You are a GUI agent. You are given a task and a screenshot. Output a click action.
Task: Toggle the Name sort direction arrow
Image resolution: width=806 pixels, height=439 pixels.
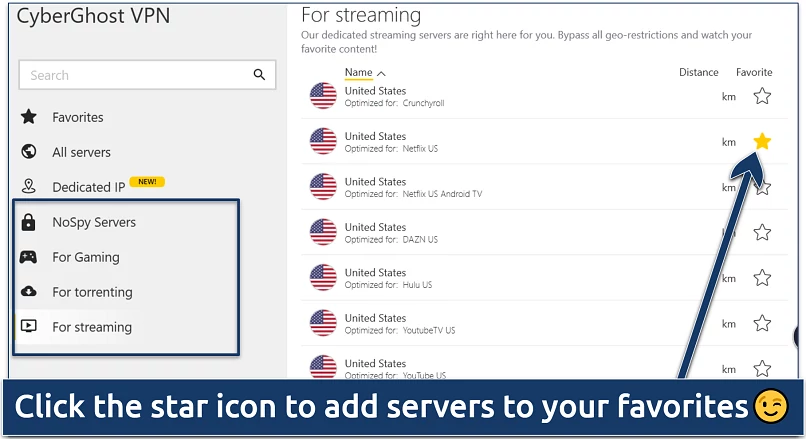click(381, 74)
